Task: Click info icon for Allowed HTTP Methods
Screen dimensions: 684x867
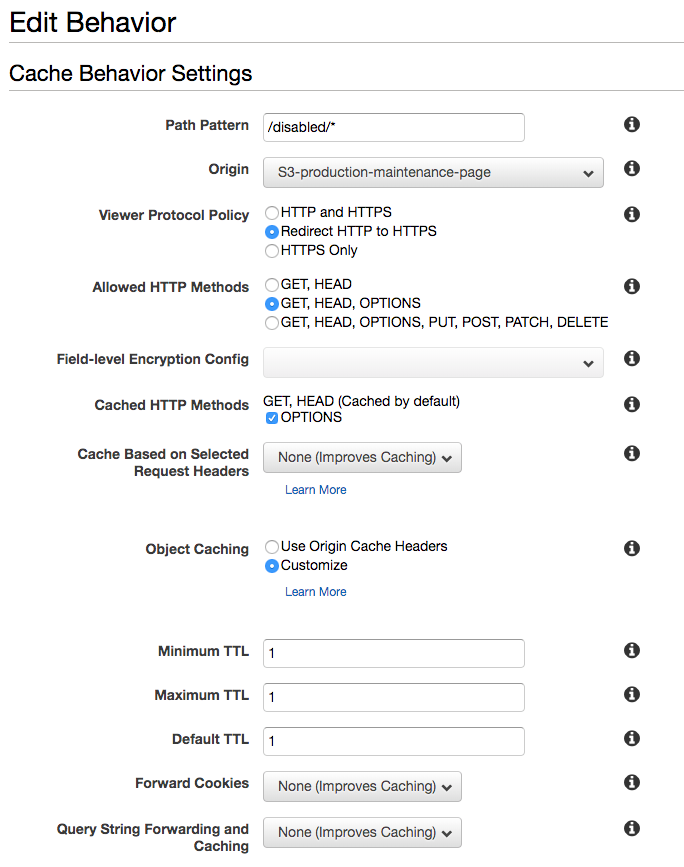Action: coord(631,286)
